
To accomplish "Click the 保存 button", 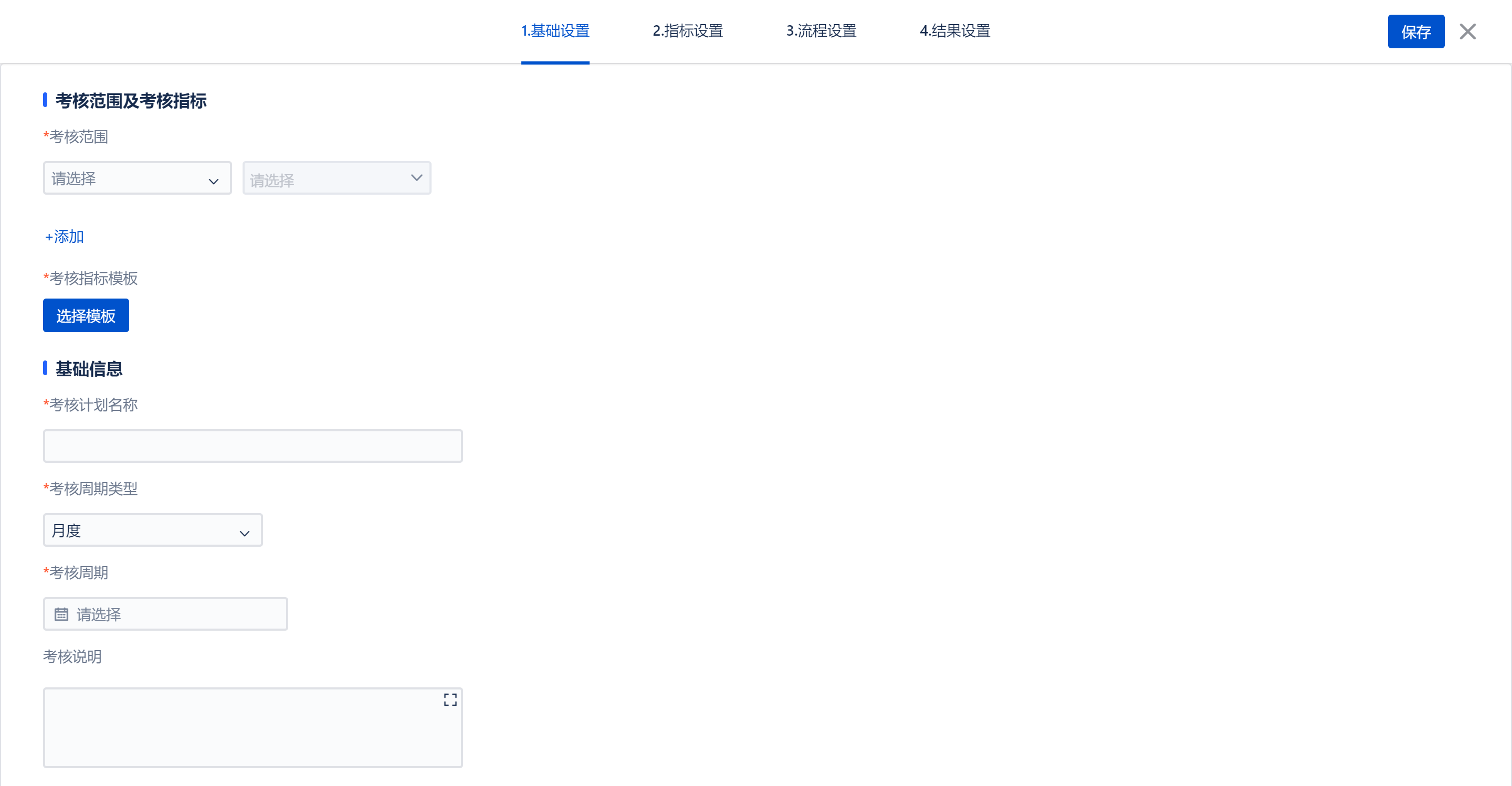I will point(1415,31).
